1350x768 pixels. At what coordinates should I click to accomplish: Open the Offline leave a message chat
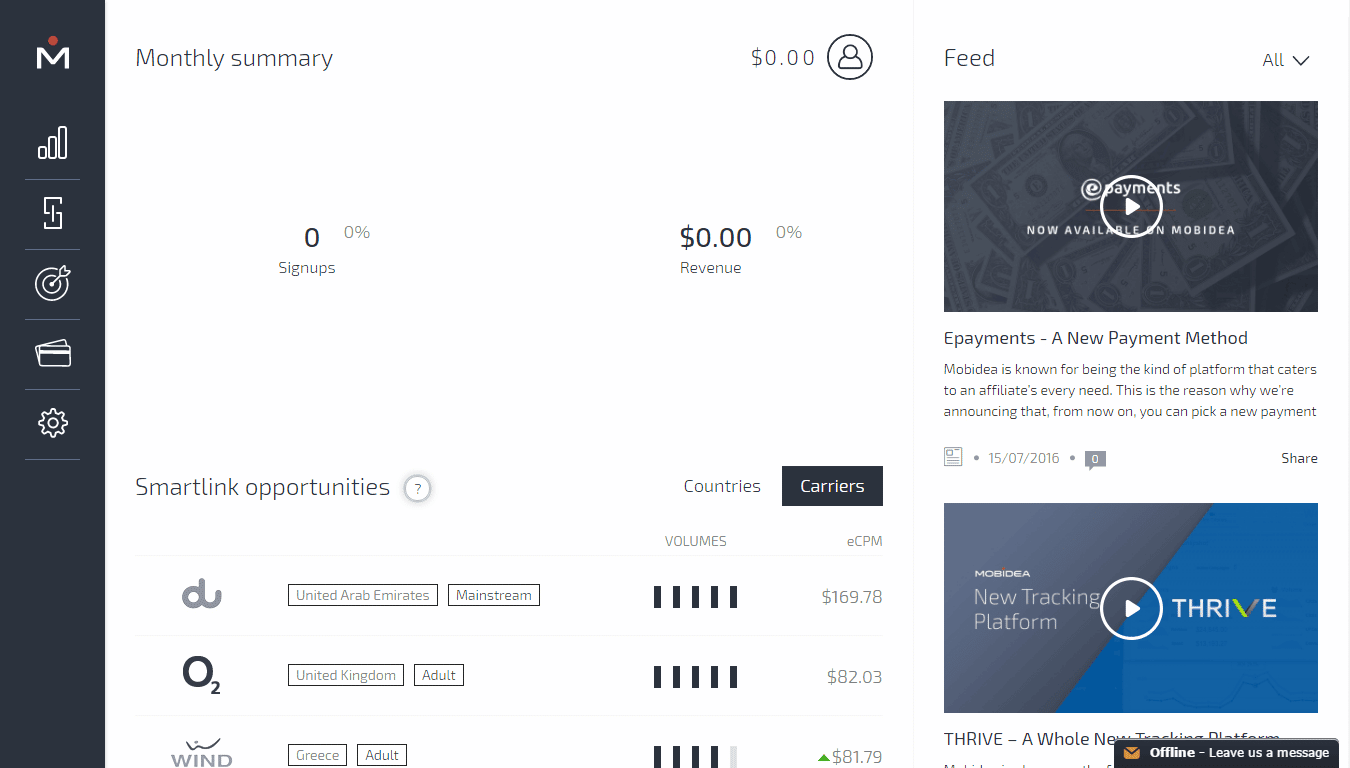tap(1226, 753)
